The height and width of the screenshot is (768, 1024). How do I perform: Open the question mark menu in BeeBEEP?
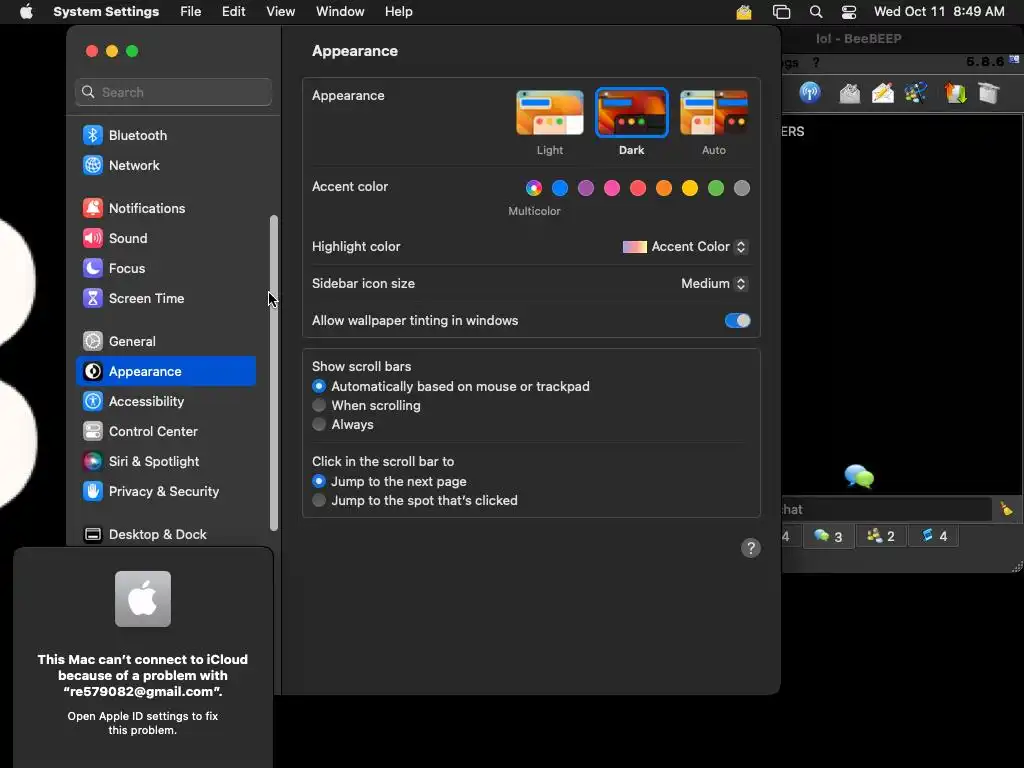click(816, 63)
